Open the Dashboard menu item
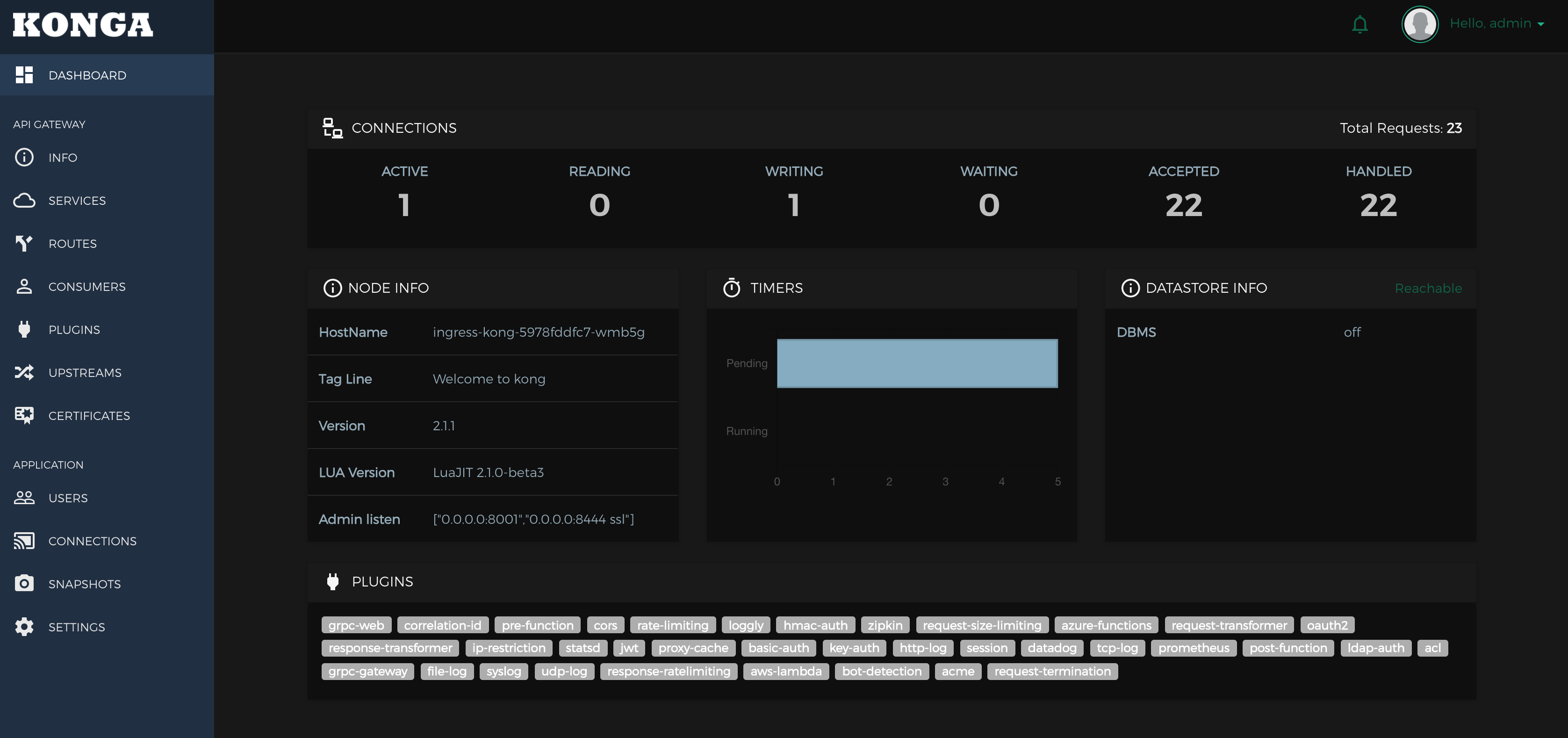The height and width of the screenshot is (738, 1568). click(87, 75)
